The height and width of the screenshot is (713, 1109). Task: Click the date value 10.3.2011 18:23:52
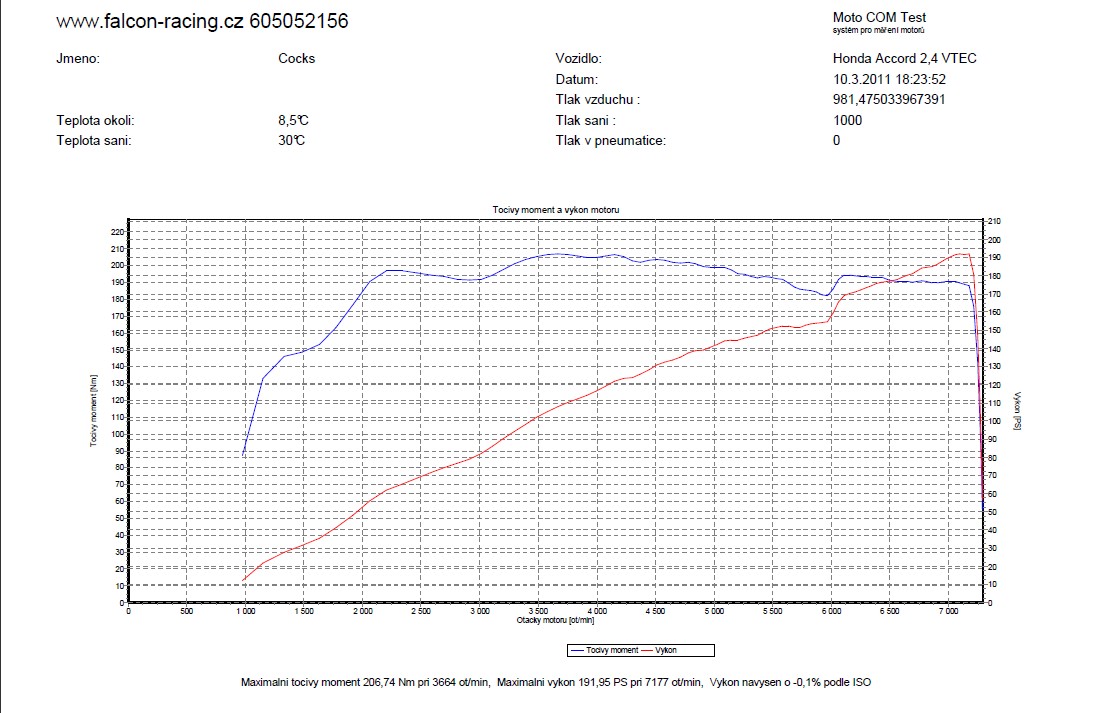pyautogui.click(x=889, y=79)
